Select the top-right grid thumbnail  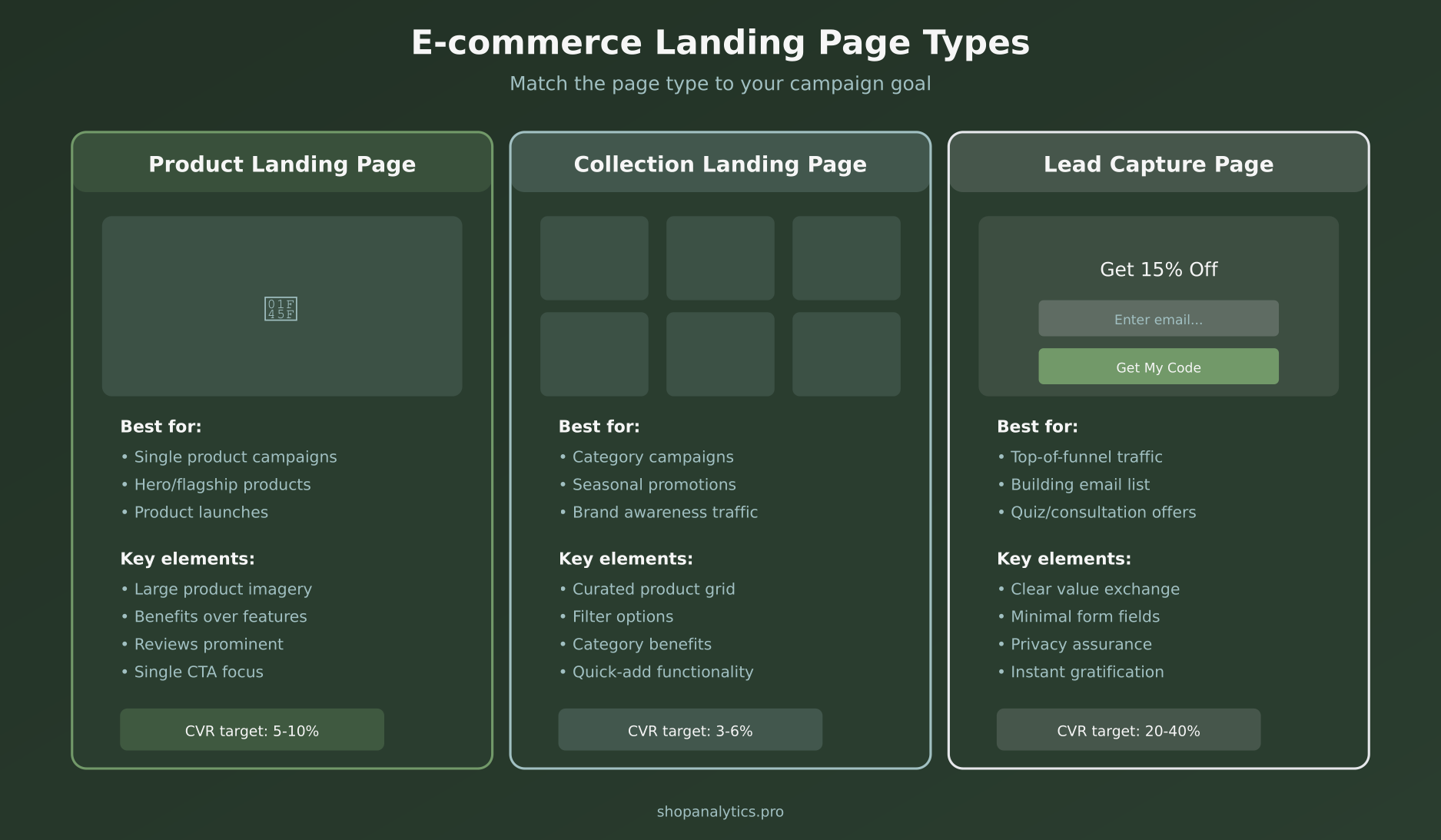(846, 257)
